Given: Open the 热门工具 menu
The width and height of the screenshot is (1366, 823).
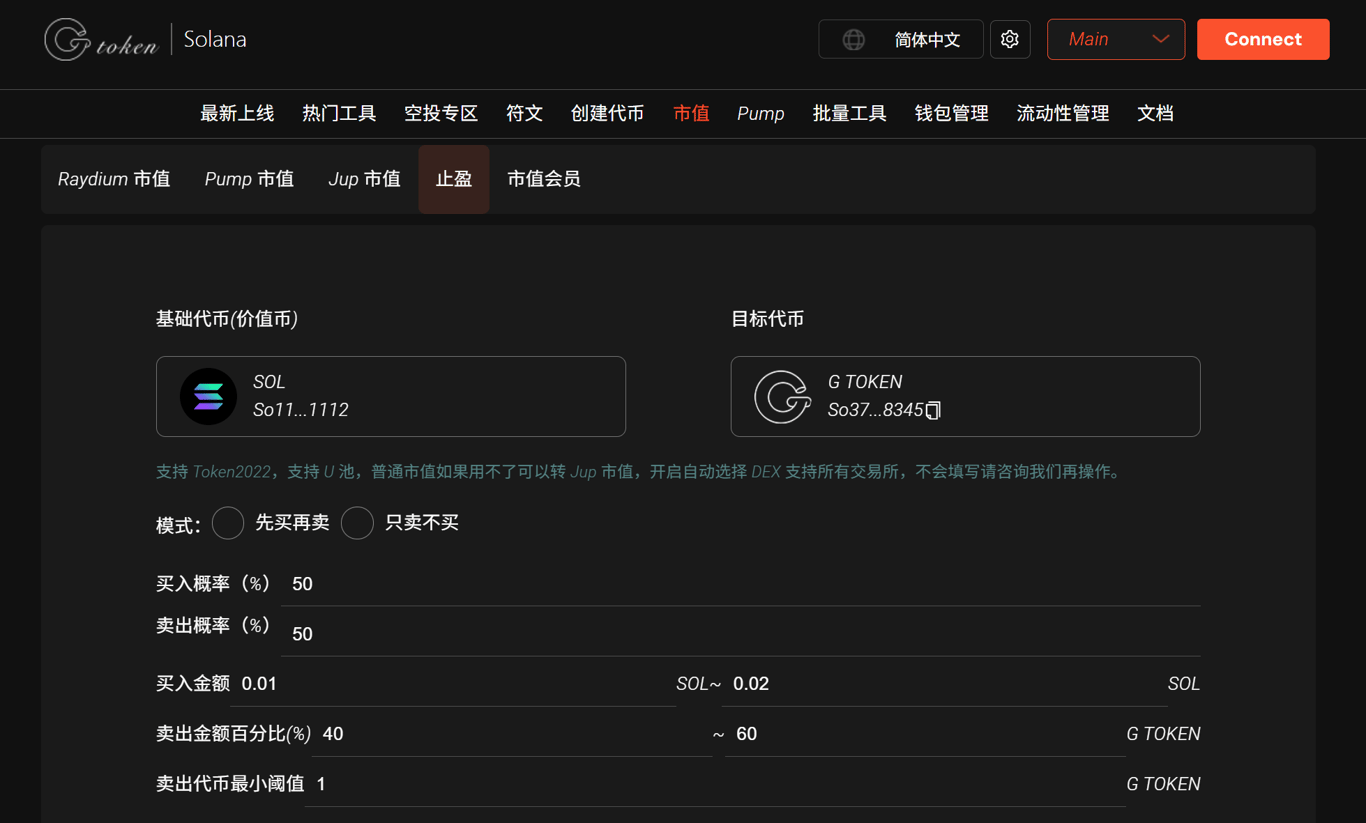Looking at the screenshot, I should (x=339, y=114).
